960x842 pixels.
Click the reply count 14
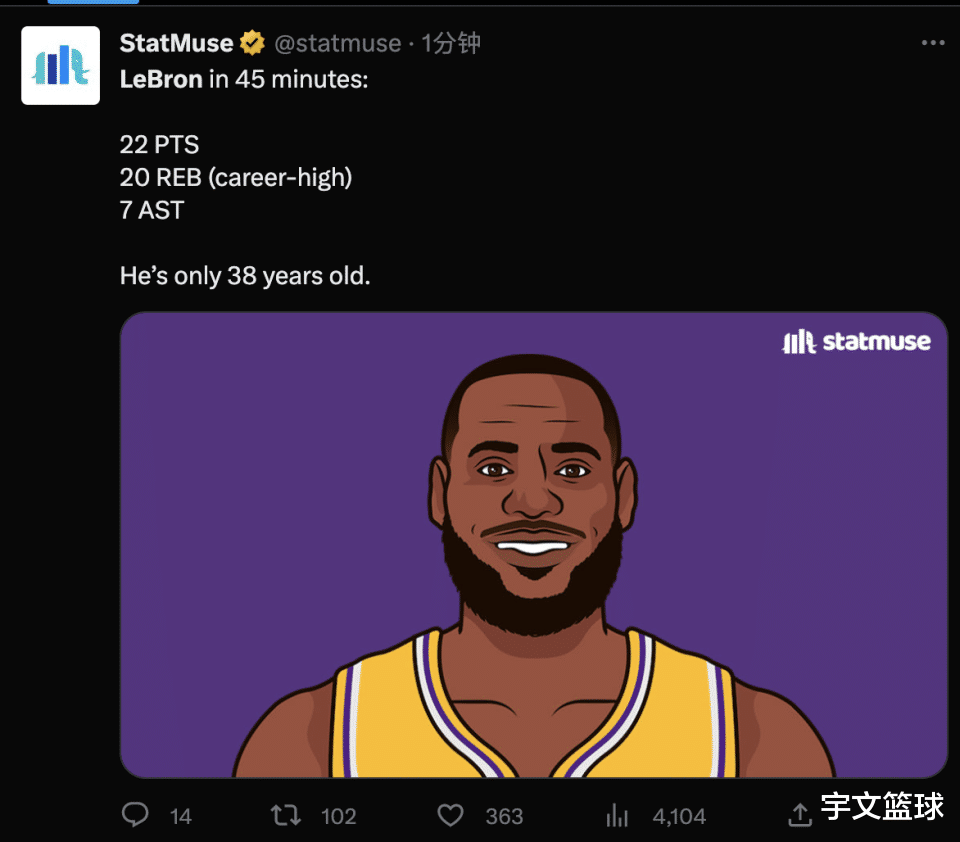181,817
